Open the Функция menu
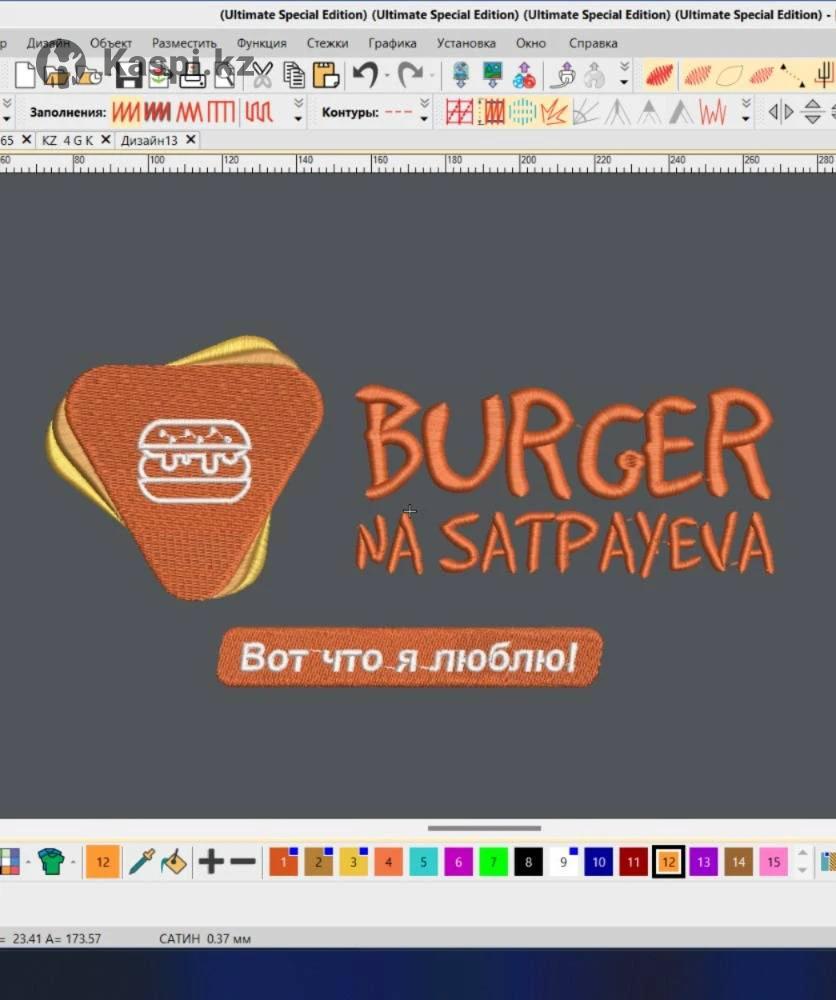The width and height of the screenshot is (836, 1000). click(261, 43)
